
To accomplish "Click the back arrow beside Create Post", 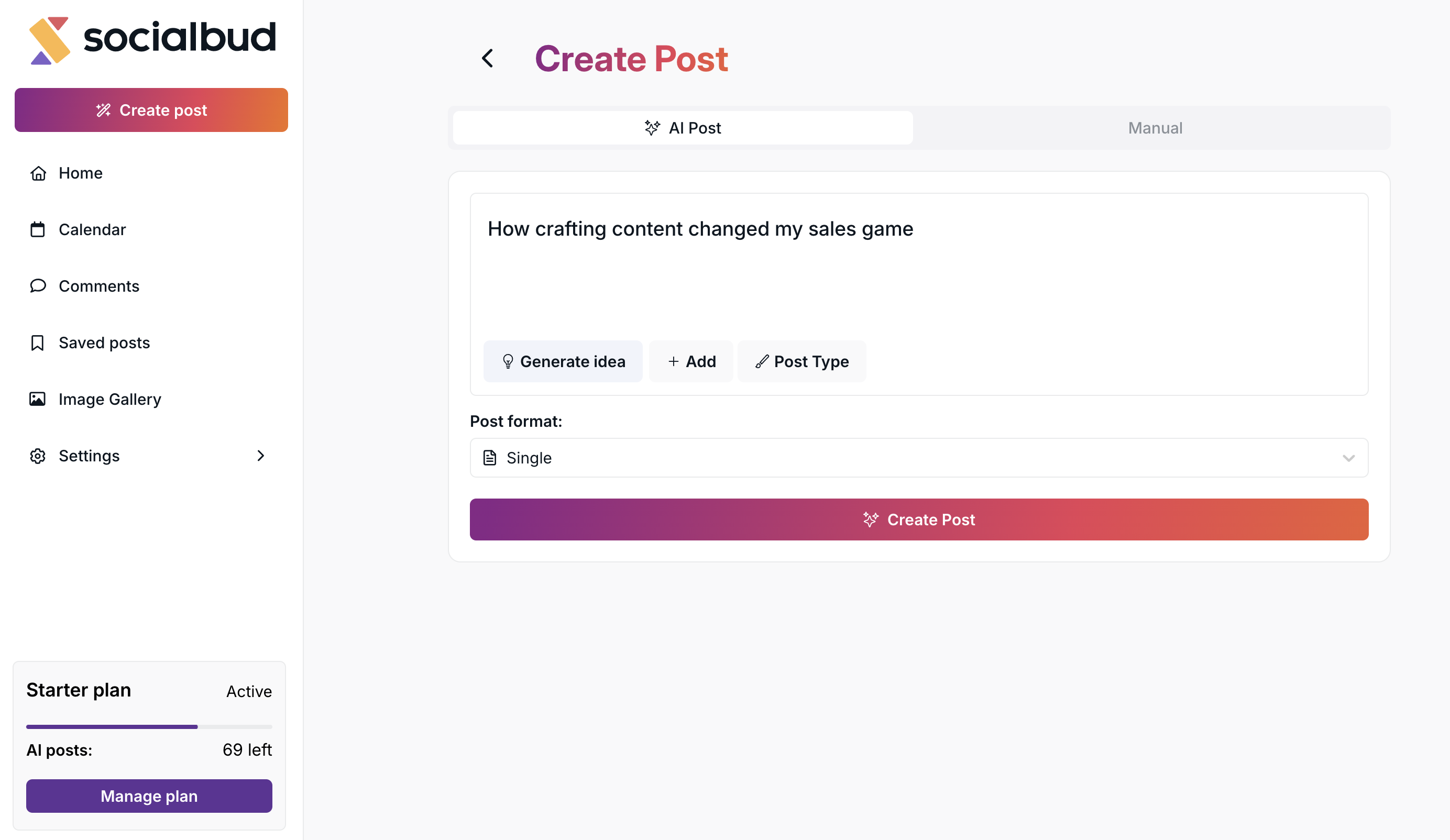I will [x=487, y=58].
